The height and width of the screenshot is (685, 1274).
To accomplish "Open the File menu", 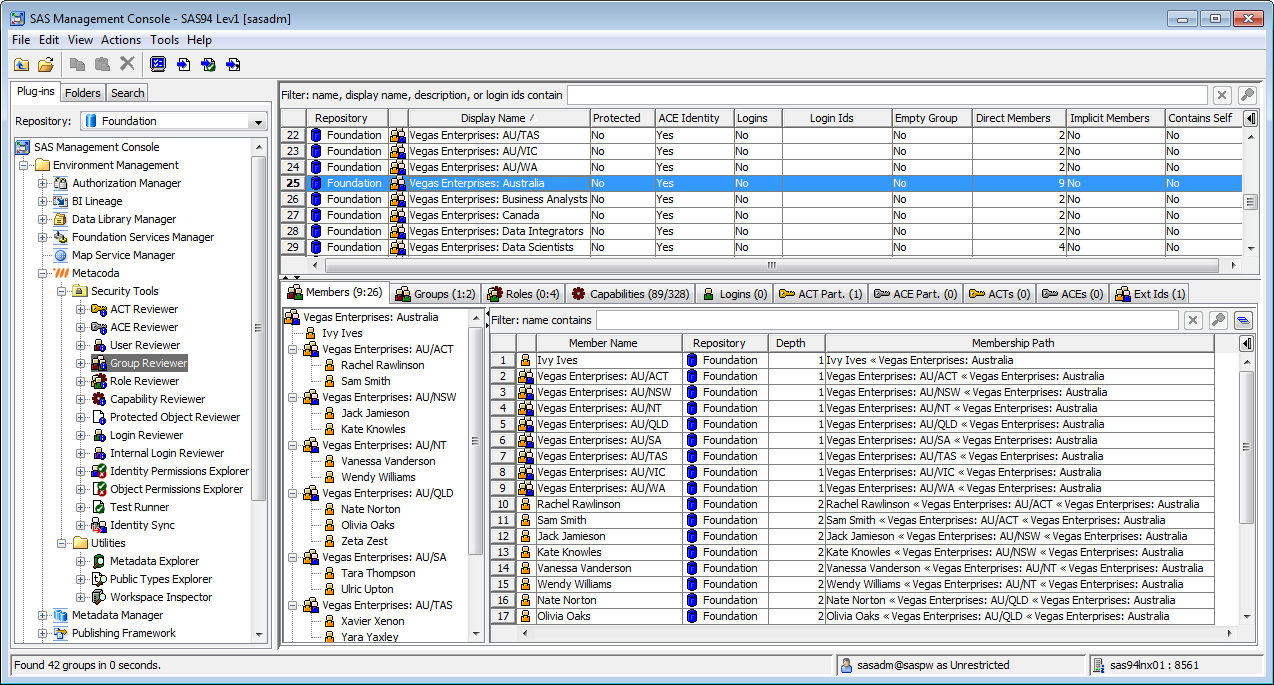I will (21, 40).
